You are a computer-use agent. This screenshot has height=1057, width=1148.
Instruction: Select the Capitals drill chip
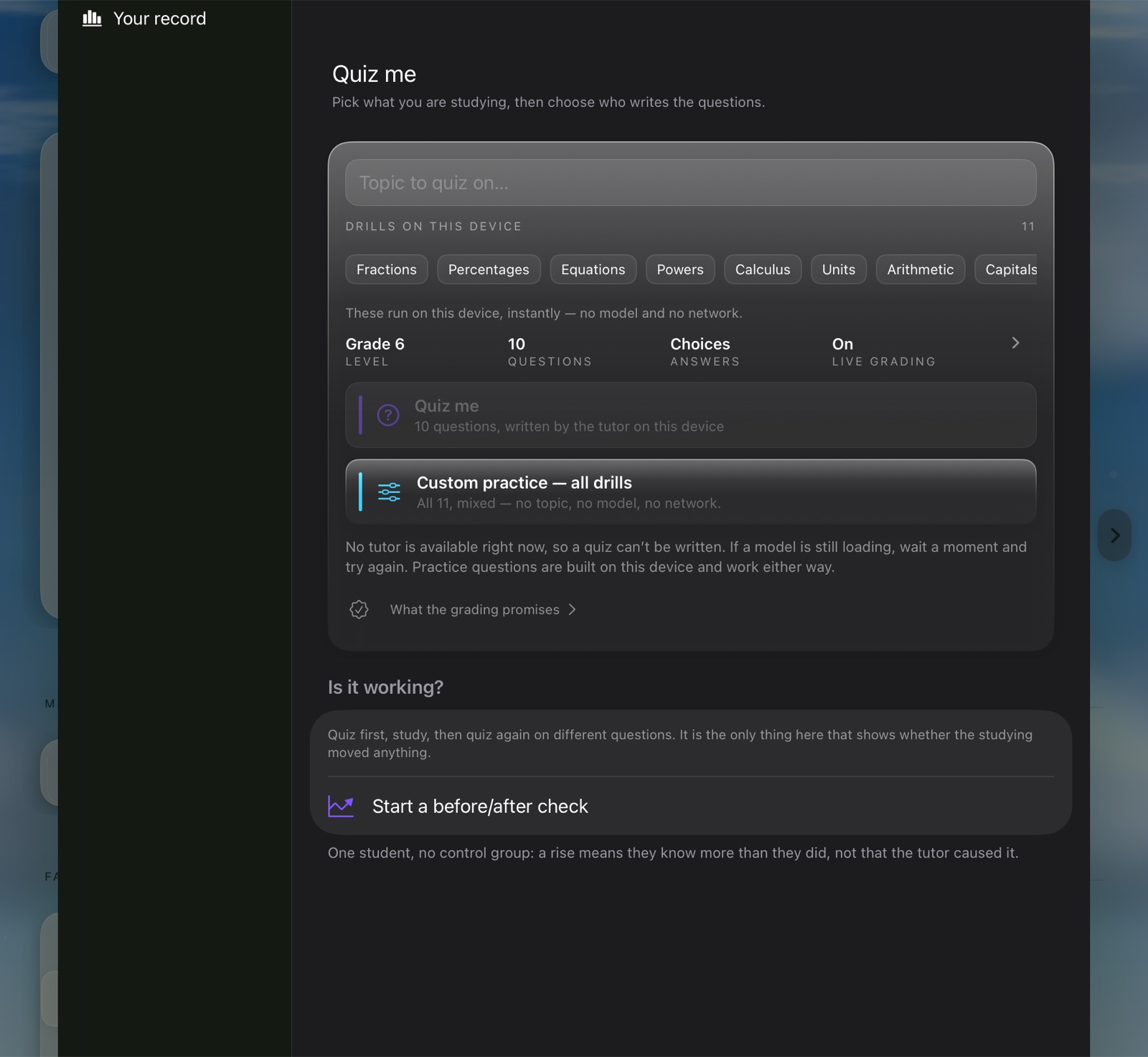[x=1006, y=269]
